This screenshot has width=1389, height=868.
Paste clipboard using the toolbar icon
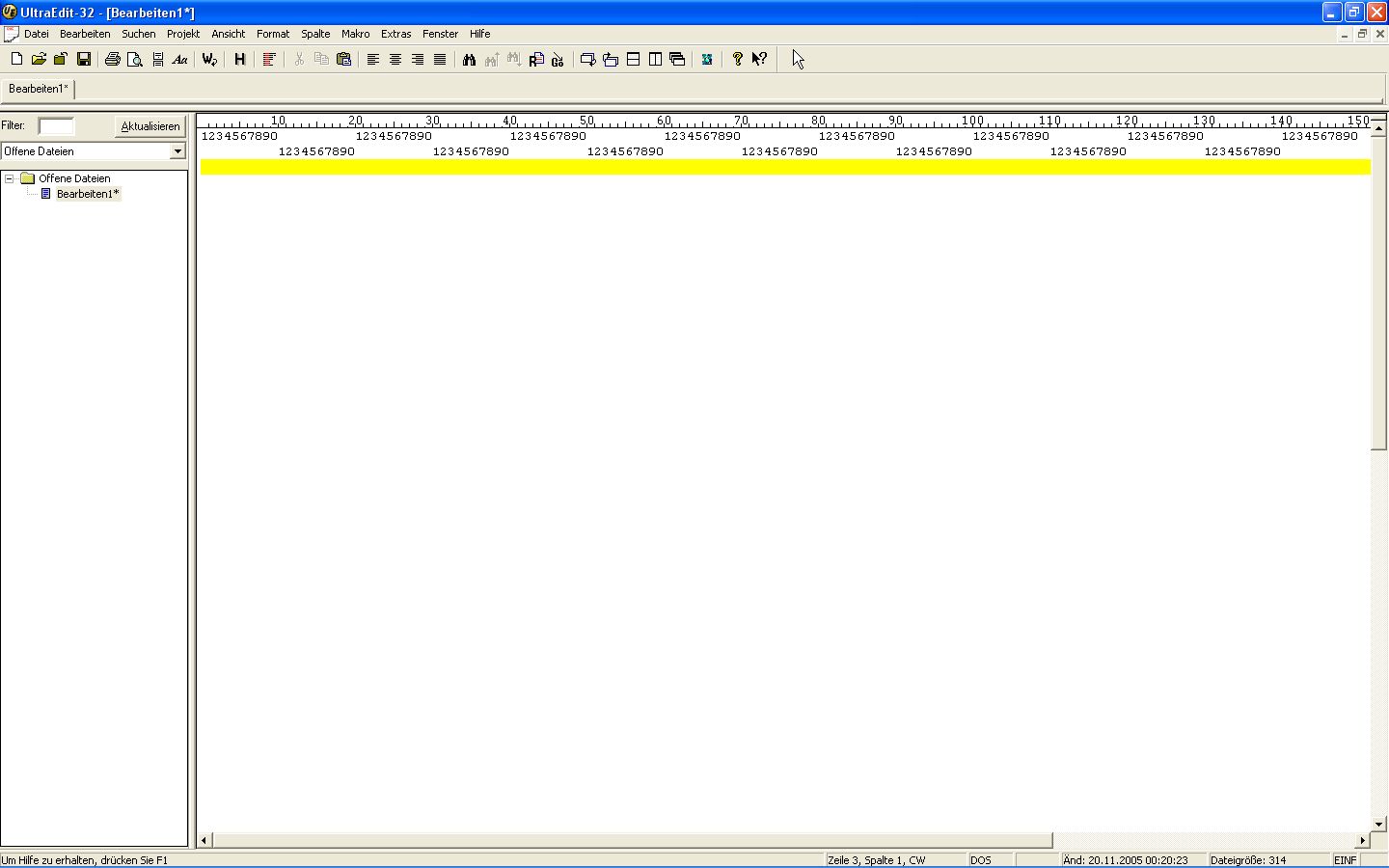(x=343, y=60)
